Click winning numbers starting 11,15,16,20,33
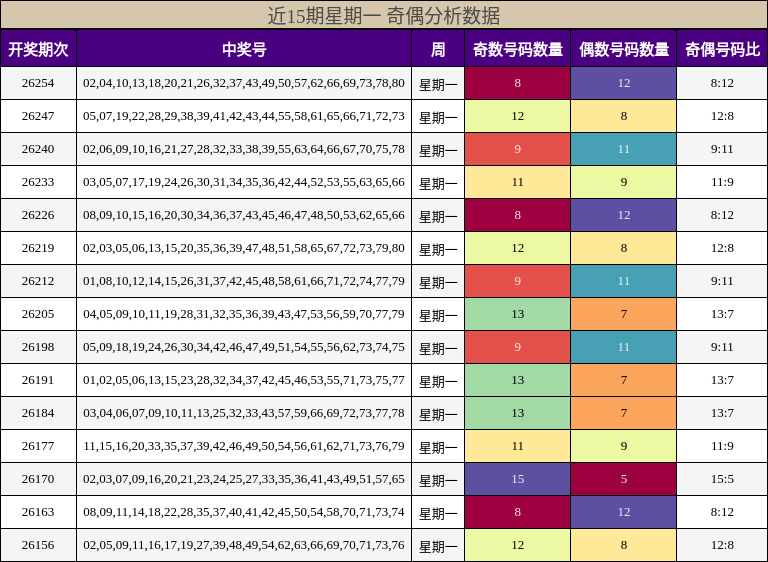Viewport: 768px width, 562px height. click(x=244, y=446)
